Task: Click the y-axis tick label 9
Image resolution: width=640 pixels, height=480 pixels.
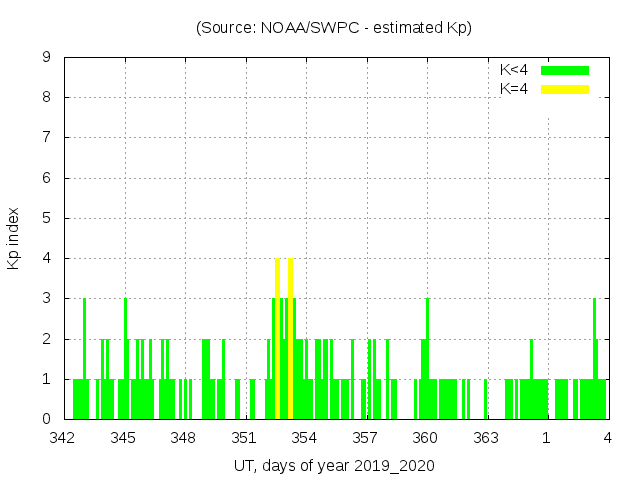Action: pos(47,57)
